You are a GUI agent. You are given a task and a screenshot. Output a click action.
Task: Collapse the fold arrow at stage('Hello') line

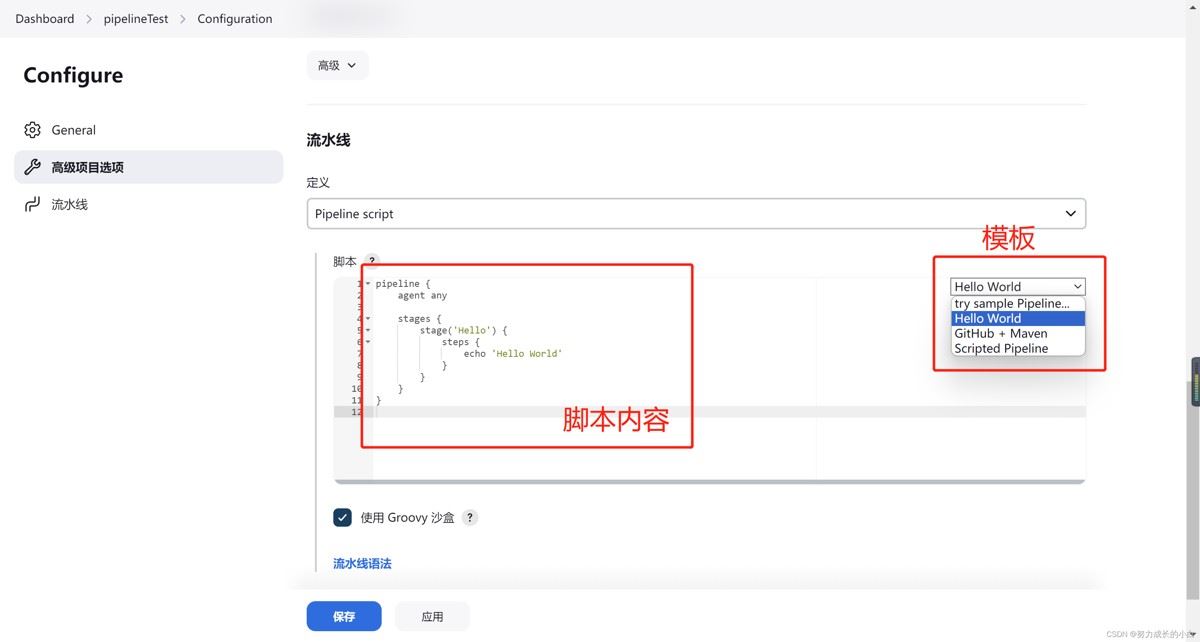click(368, 330)
